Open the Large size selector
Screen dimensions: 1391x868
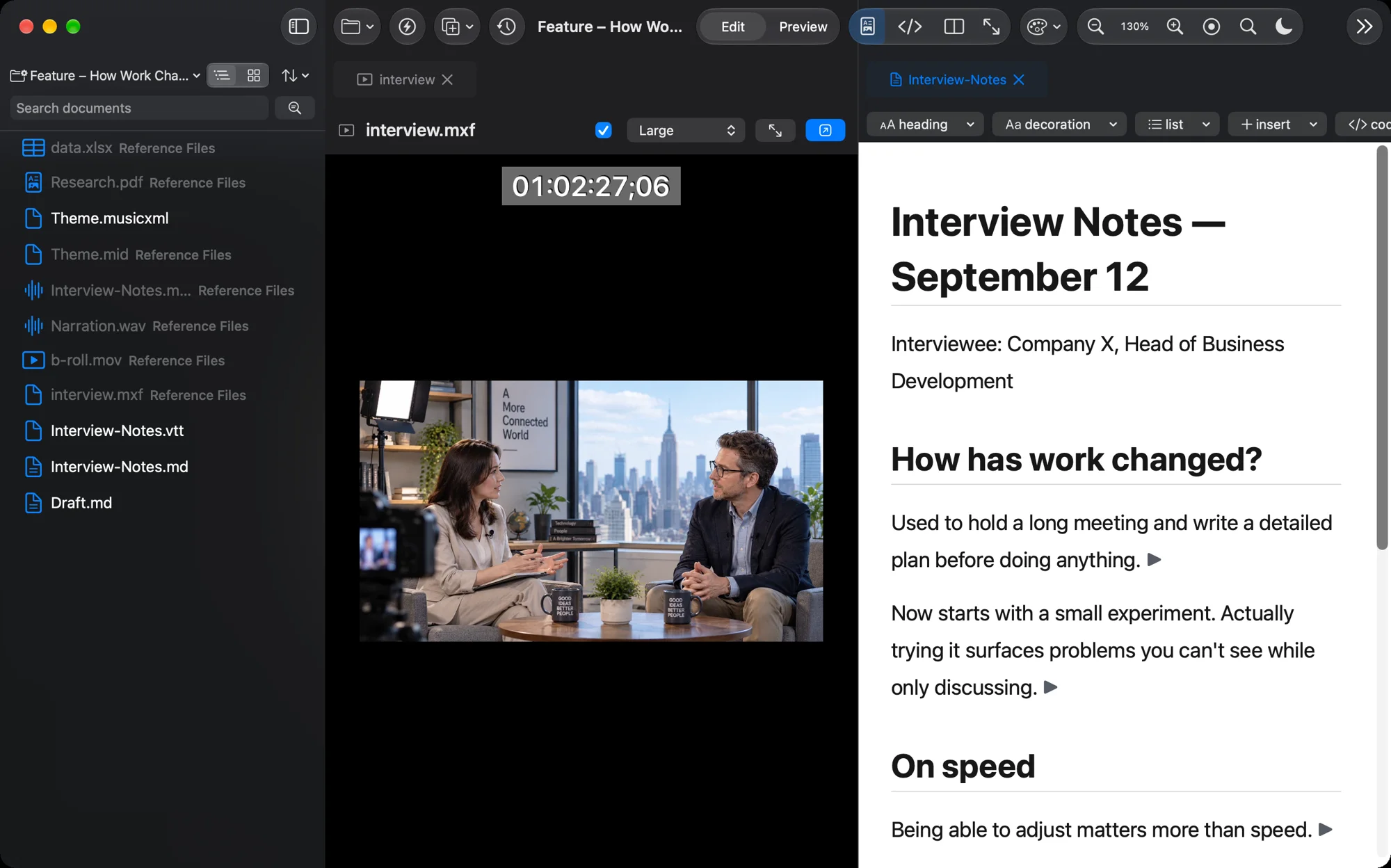click(686, 130)
